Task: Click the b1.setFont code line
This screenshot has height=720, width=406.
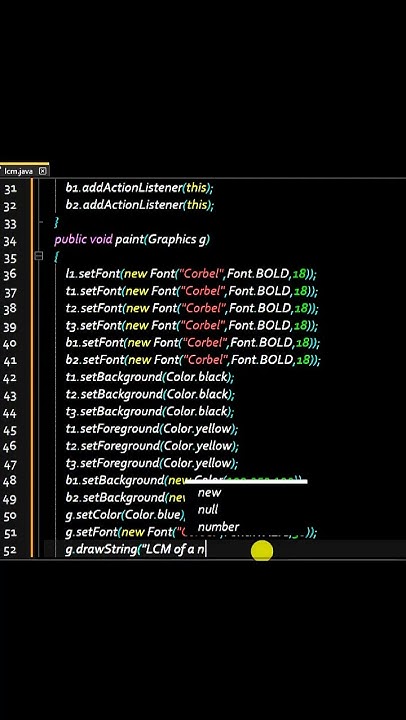Action: click(192, 343)
